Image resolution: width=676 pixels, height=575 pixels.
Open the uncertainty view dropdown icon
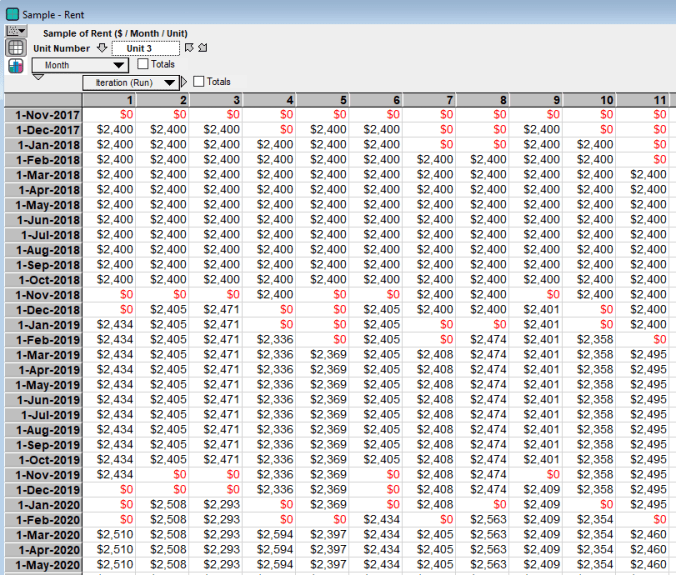16,31
